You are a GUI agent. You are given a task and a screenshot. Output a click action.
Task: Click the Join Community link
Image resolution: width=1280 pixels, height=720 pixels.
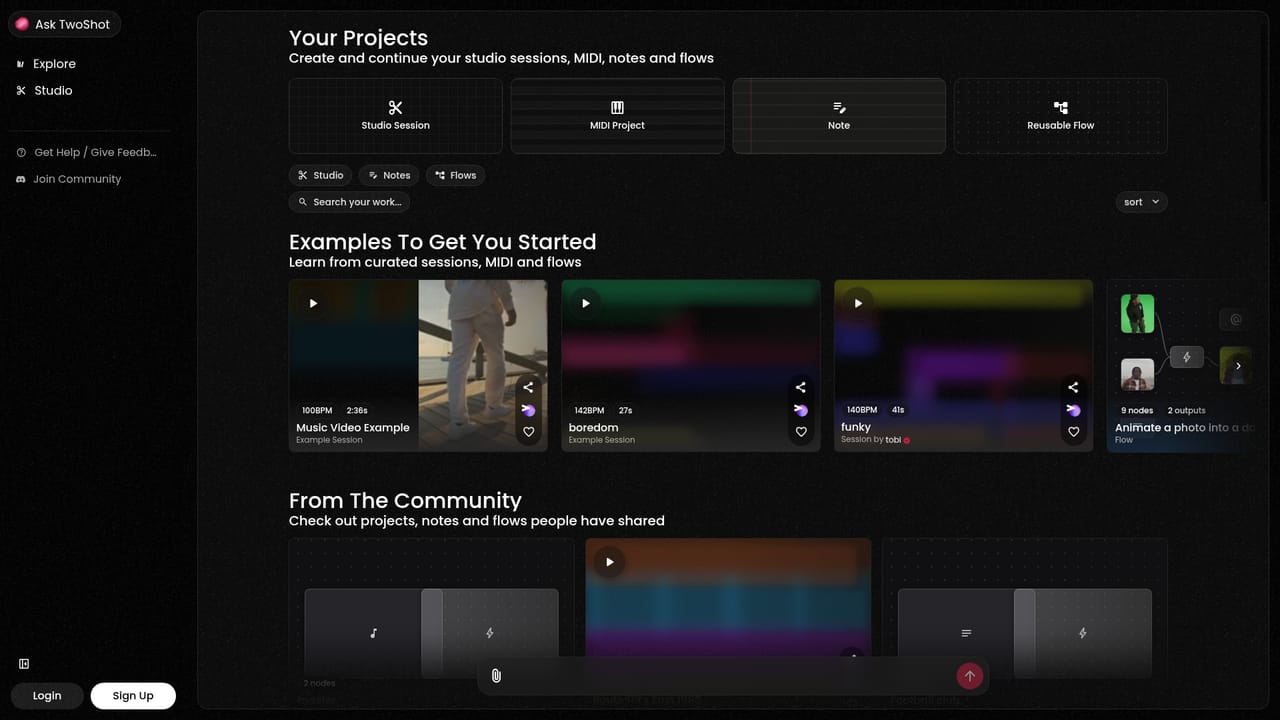click(x=69, y=179)
